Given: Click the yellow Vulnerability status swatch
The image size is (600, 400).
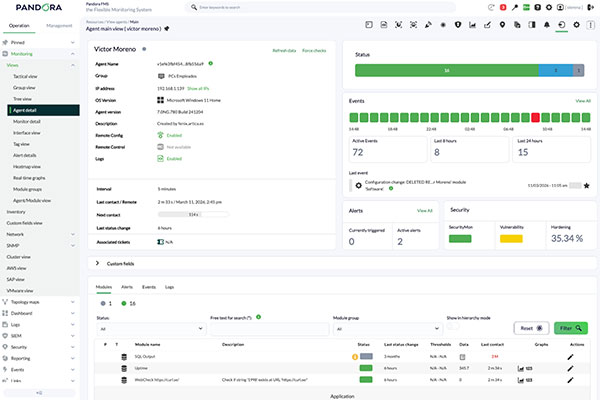Looking at the screenshot, I should click(511, 239).
